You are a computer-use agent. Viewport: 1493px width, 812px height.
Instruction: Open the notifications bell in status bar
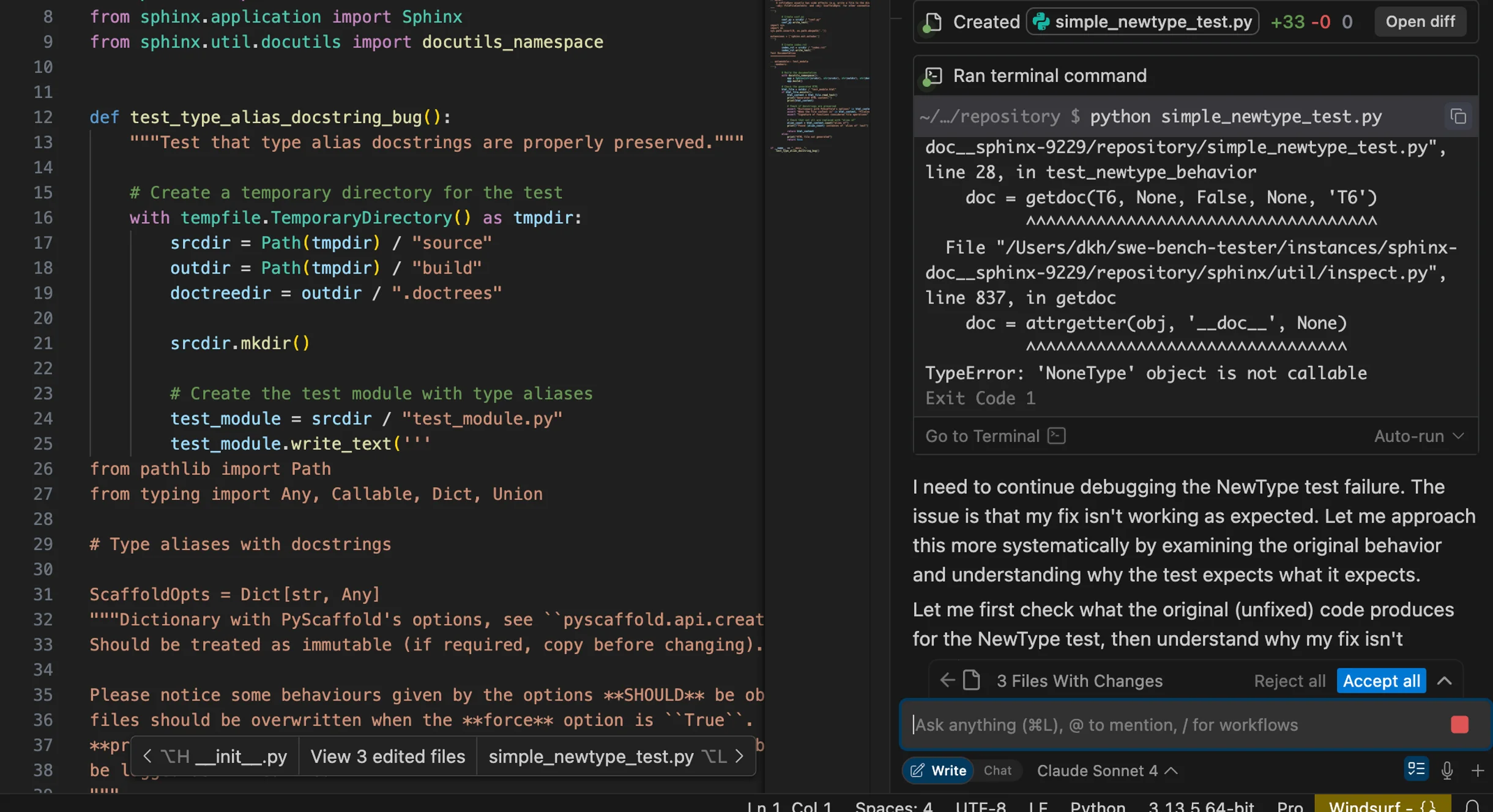(x=1473, y=806)
